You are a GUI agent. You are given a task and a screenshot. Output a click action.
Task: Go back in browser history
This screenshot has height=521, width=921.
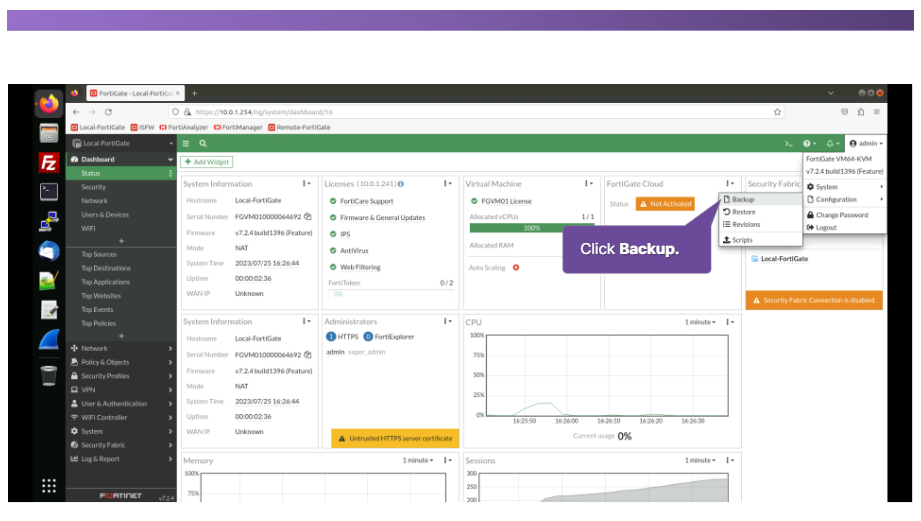(x=76, y=112)
